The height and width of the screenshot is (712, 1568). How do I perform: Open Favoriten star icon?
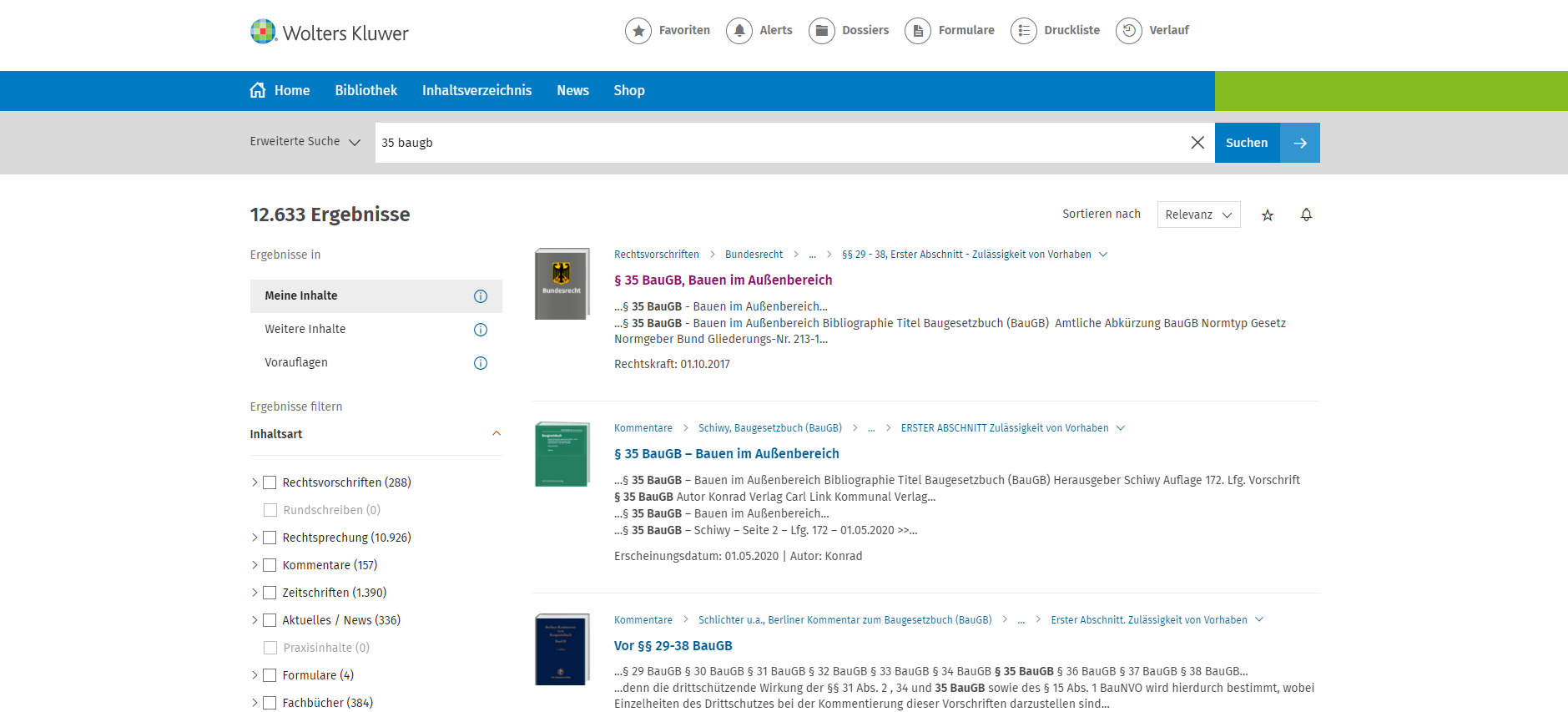click(x=638, y=31)
